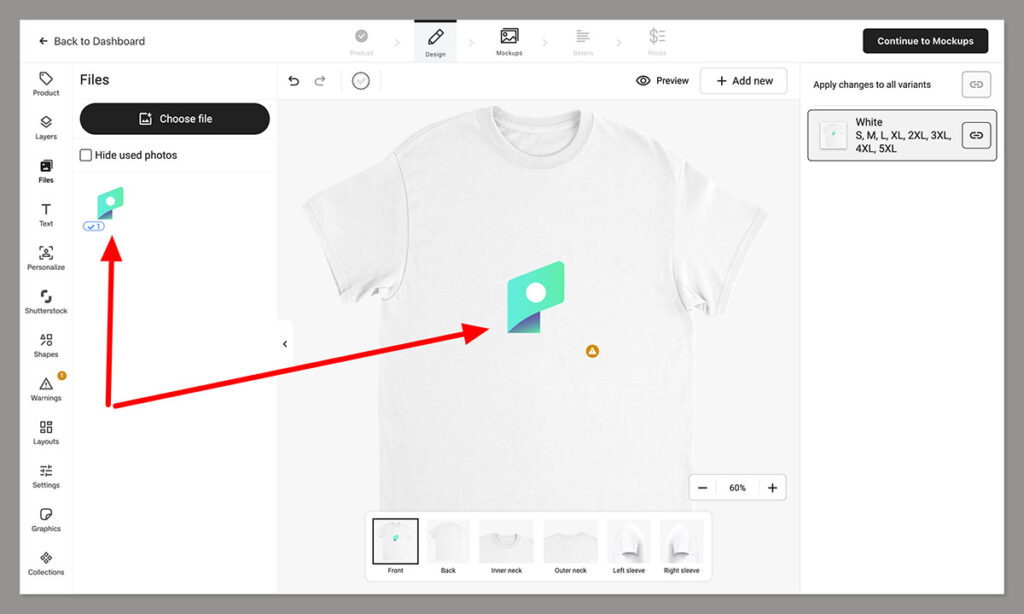Click the used-count badge under logo file
Viewport: 1024px width, 614px height.
coord(93,227)
